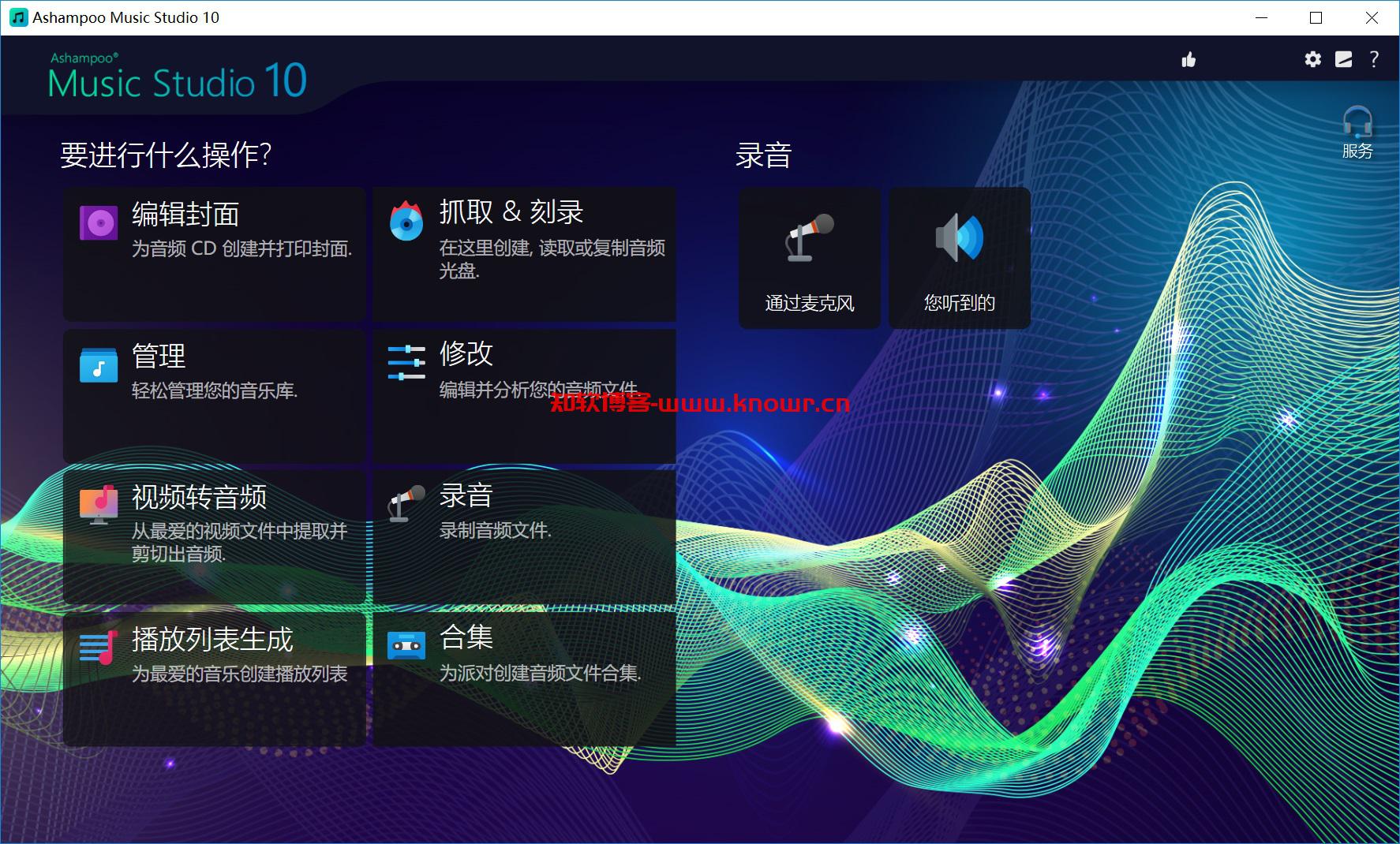Click the purple CD icon for 编辑封面
This screenshot has height=844, width=1400.
coord(99,222)
